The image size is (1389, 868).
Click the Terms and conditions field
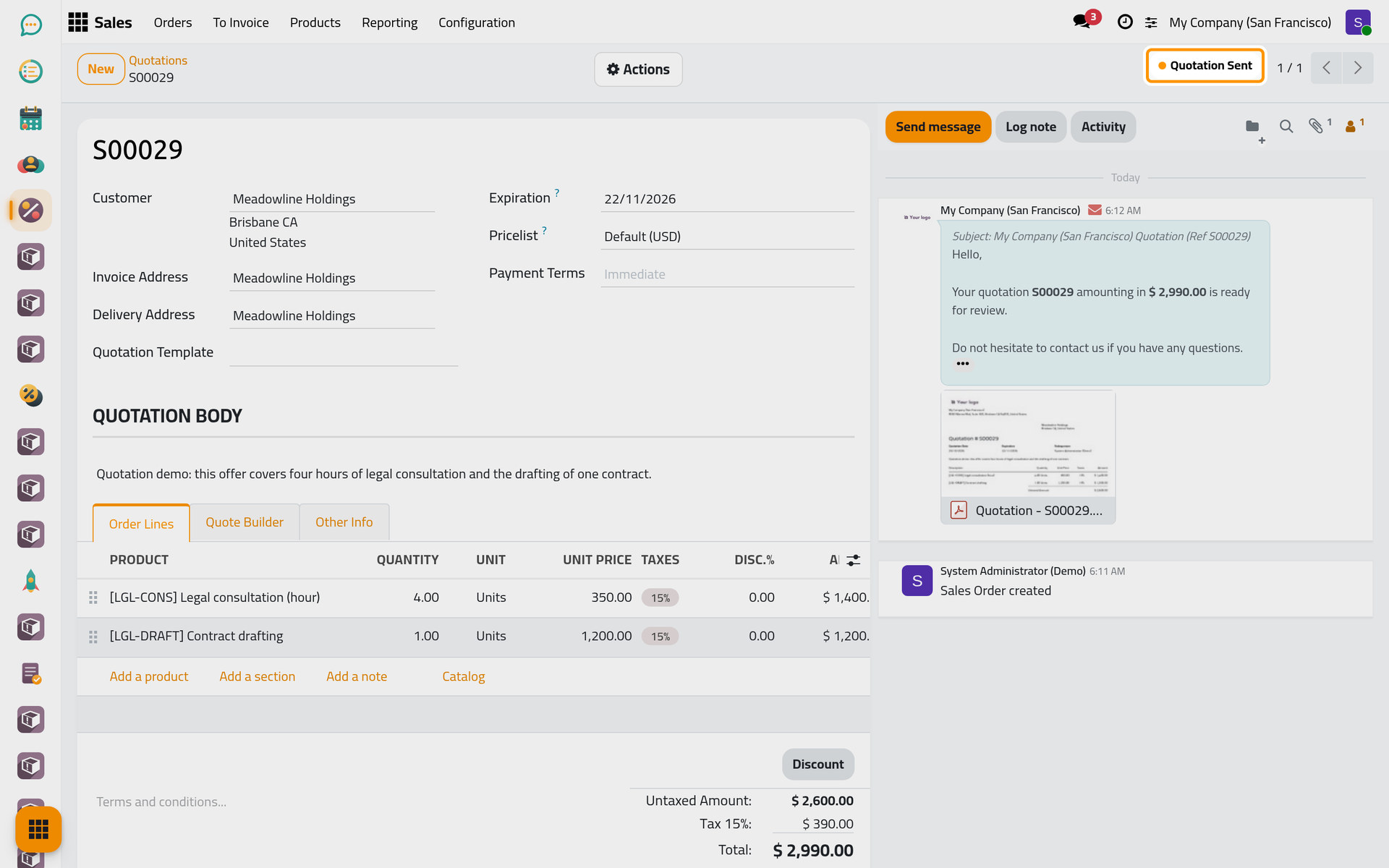tap(354, 802)
